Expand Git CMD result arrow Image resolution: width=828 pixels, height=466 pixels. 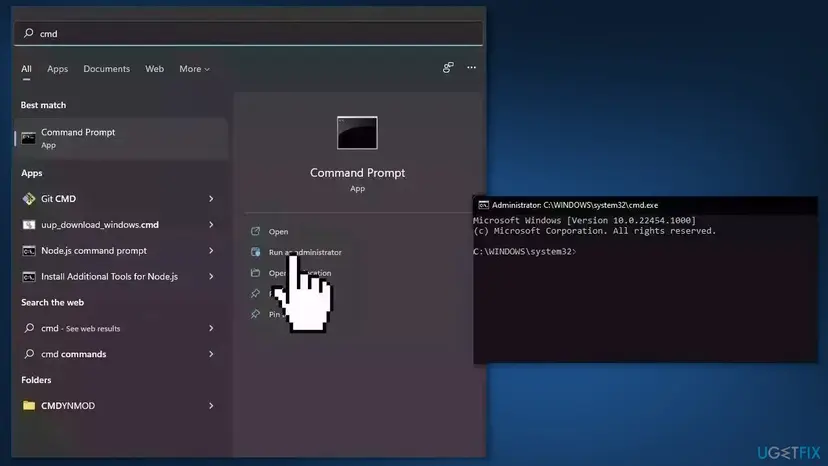(211, 199)
